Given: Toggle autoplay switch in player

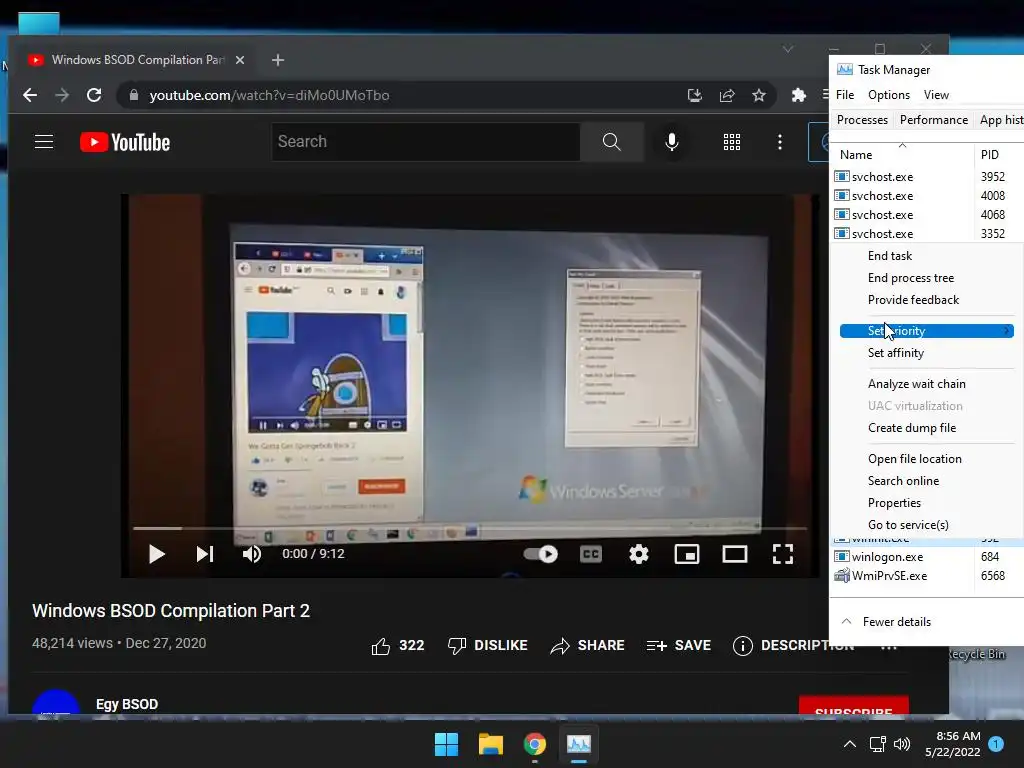Looking at the screenshot, I should [x=541, y=554].
